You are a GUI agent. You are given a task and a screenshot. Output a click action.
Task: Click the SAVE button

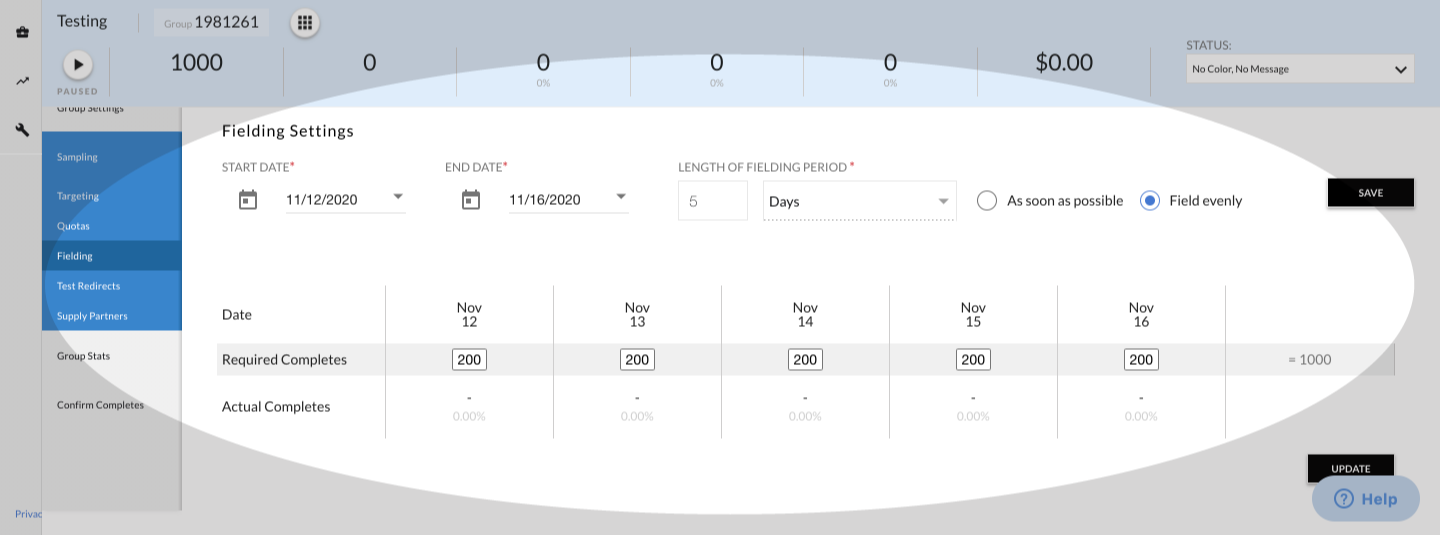[1370, 193]
